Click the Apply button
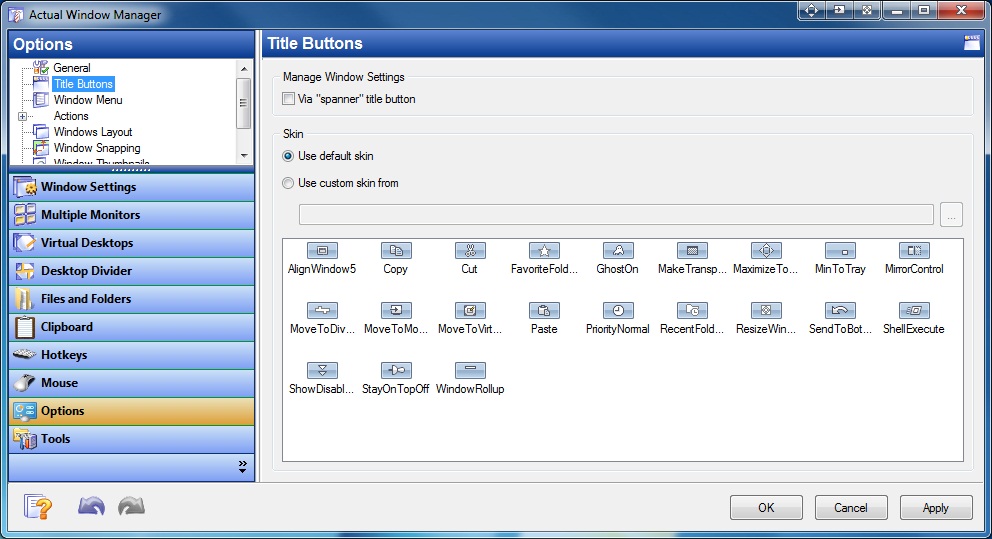 [936, 507]
